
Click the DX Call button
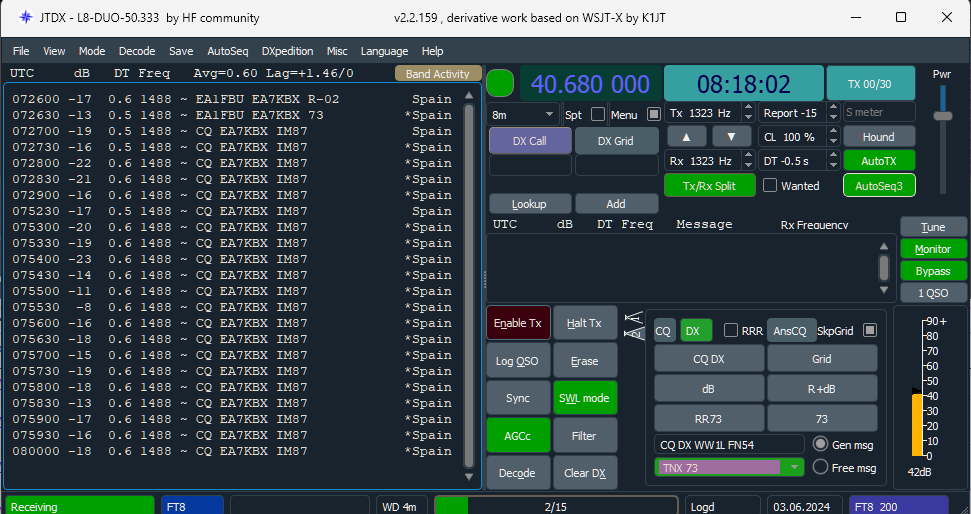[x=529, y=141]
